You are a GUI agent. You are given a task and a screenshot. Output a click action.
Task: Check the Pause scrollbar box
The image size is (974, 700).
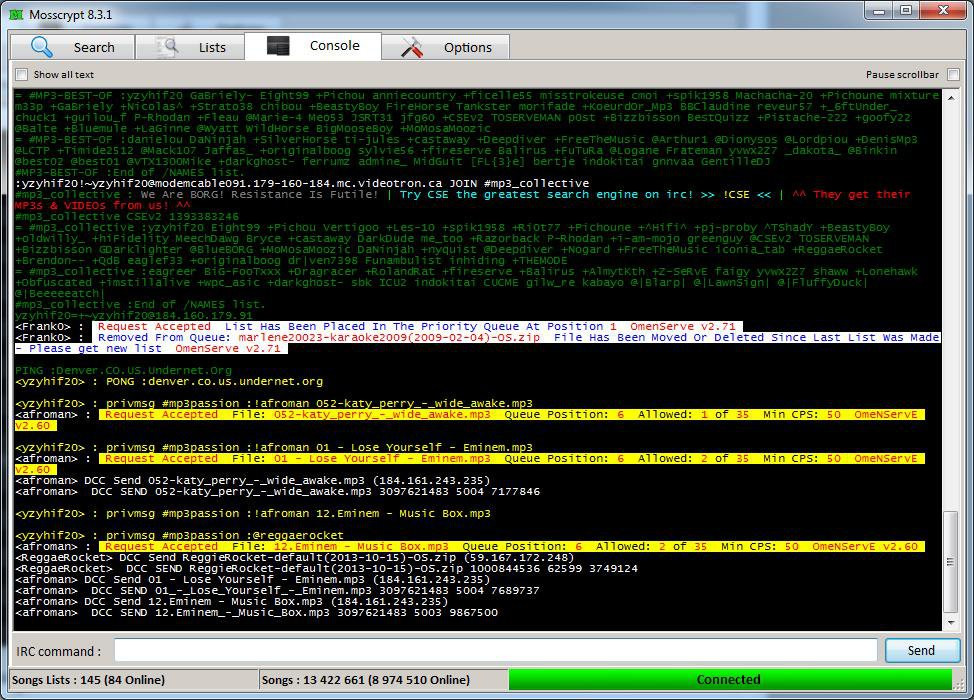point(954,75)
